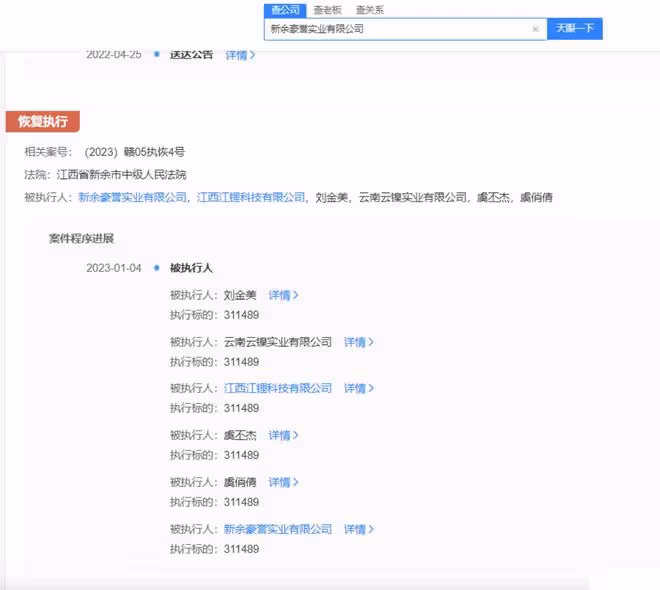Open 新余豪誉实业有限公司 link in 被执行人 header line
This screenshot has width=660, height=590.
click(x=132, y=197)
